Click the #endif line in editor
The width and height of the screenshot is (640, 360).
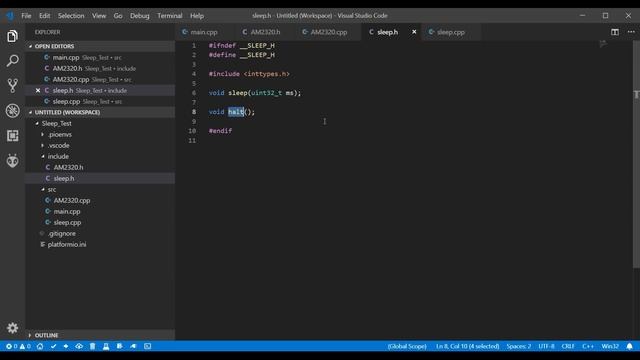pyautogui.click(x=220, y=131)
